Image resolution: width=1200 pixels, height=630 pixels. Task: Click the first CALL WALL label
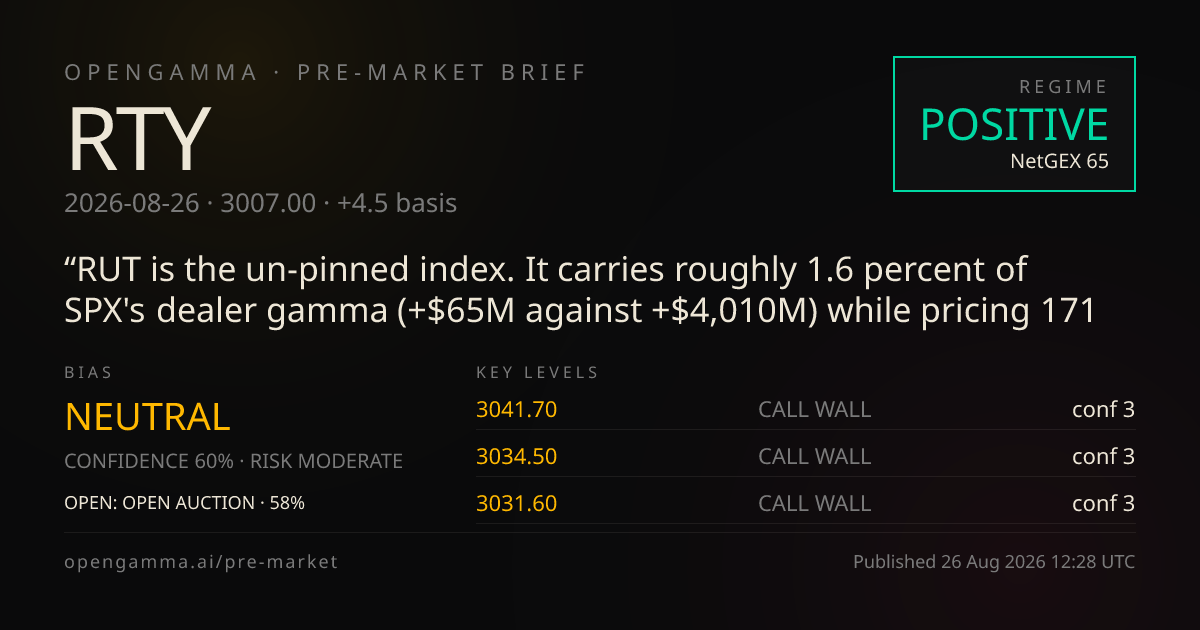click(x=814, y=409)
